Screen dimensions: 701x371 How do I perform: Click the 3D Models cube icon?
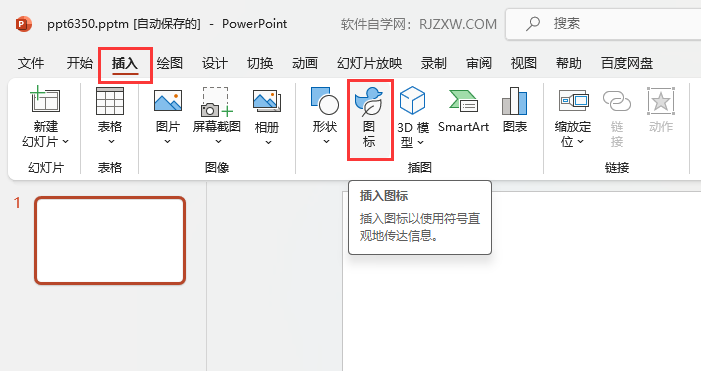point(412,100)
